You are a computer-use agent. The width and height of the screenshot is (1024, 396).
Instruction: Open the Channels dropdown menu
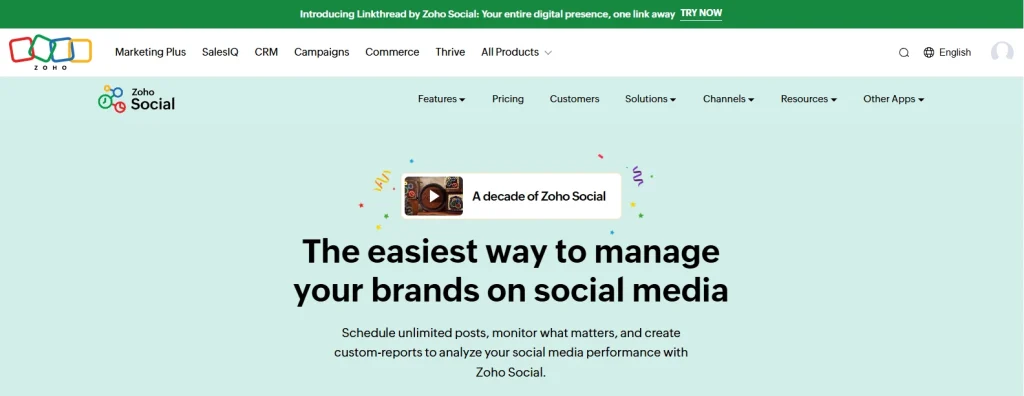(x=728, y=99)
